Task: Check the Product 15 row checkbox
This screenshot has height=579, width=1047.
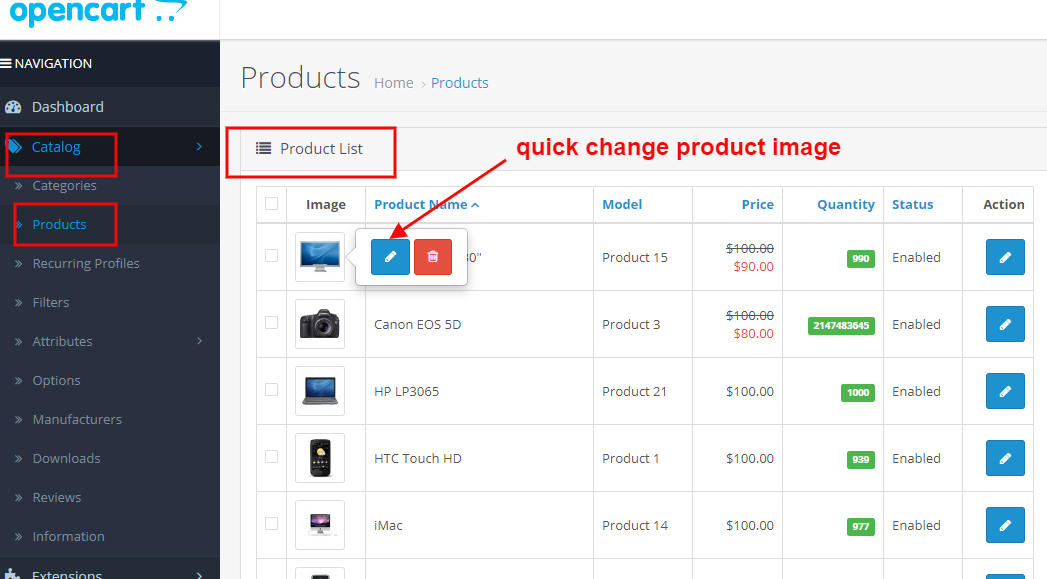Action: click(x=271, y=256)
